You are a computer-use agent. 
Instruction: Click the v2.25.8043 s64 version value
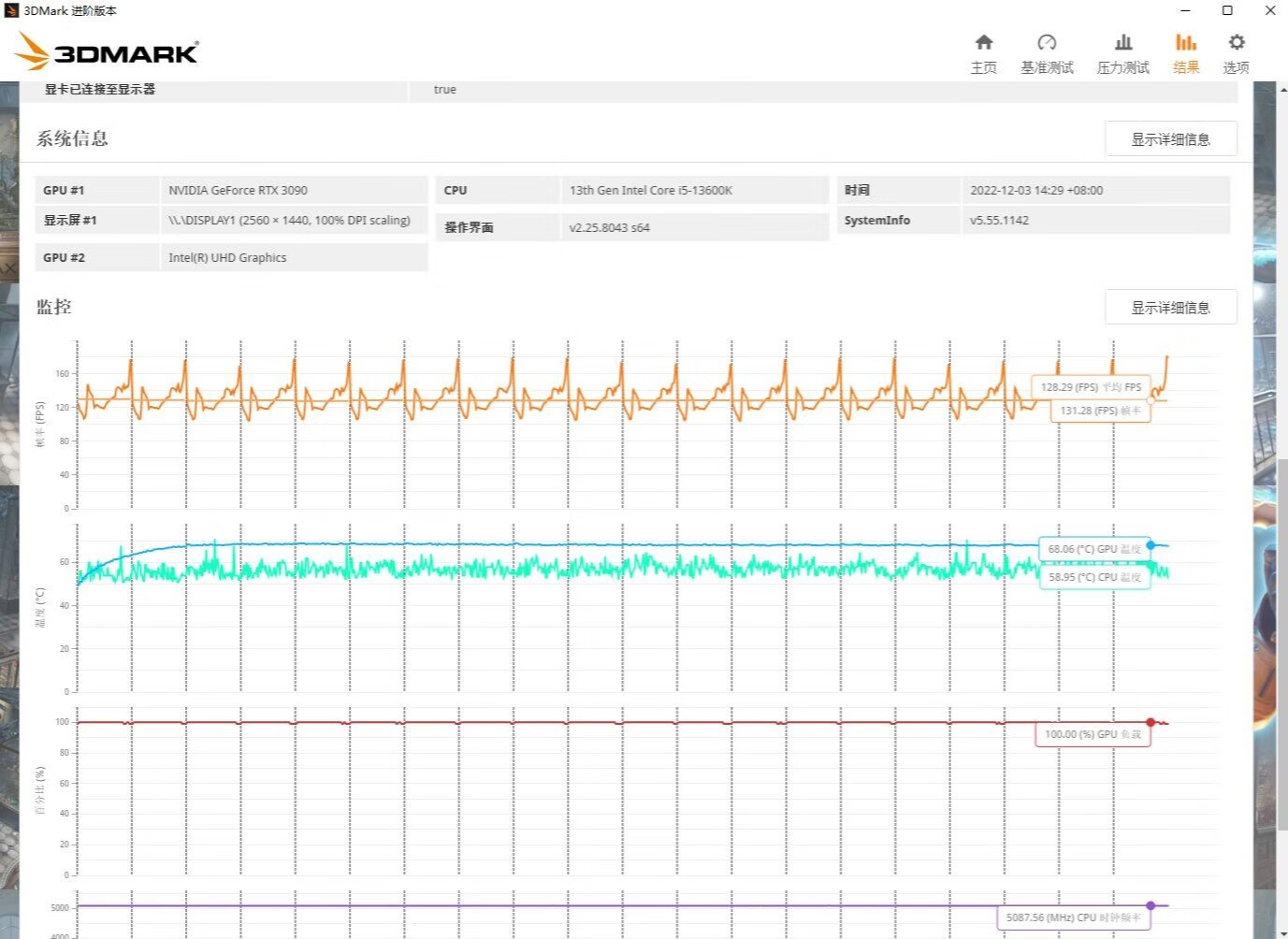[x=609, y=227]
